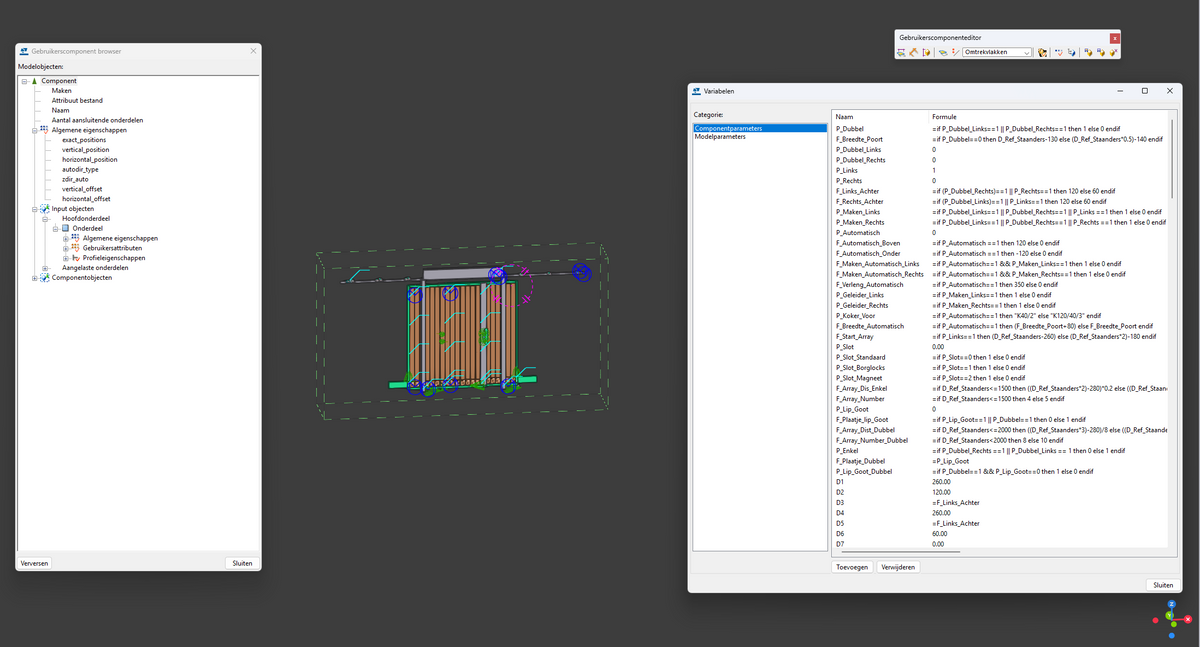
Task: Click the orange arrow sketch tool icon
Action: pos(913,52)
